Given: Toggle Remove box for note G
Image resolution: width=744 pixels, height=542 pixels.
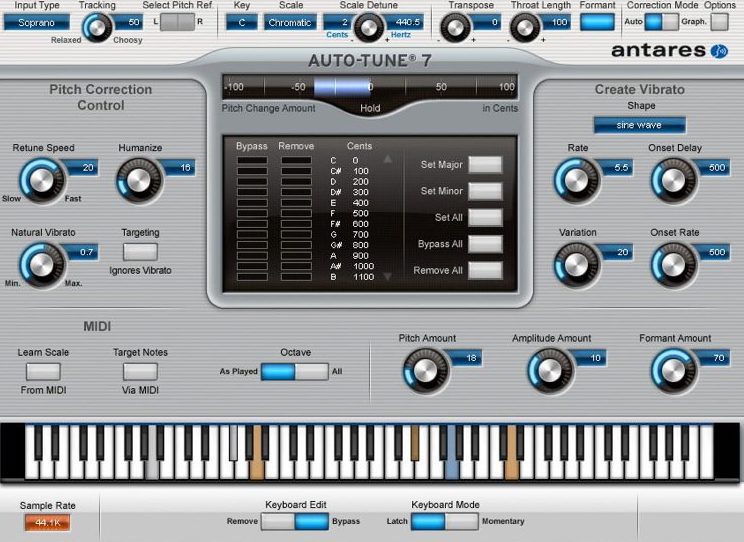Looking at the screenshot, I should tap(296, 234).
